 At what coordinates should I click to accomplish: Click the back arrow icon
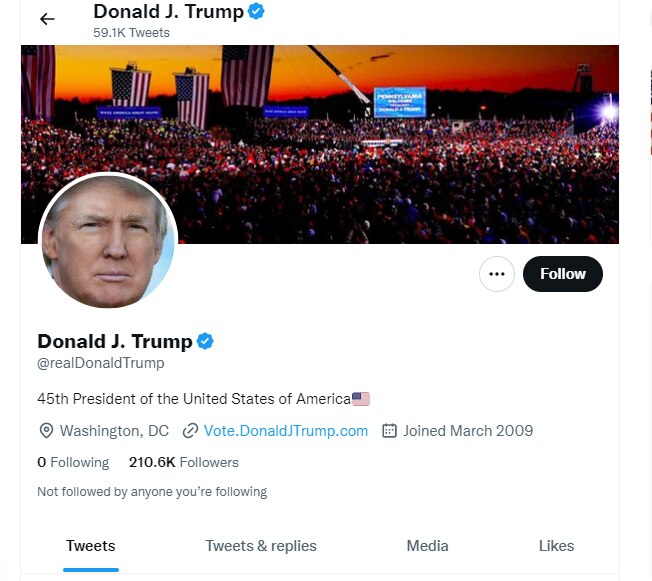tap(47, 19)
